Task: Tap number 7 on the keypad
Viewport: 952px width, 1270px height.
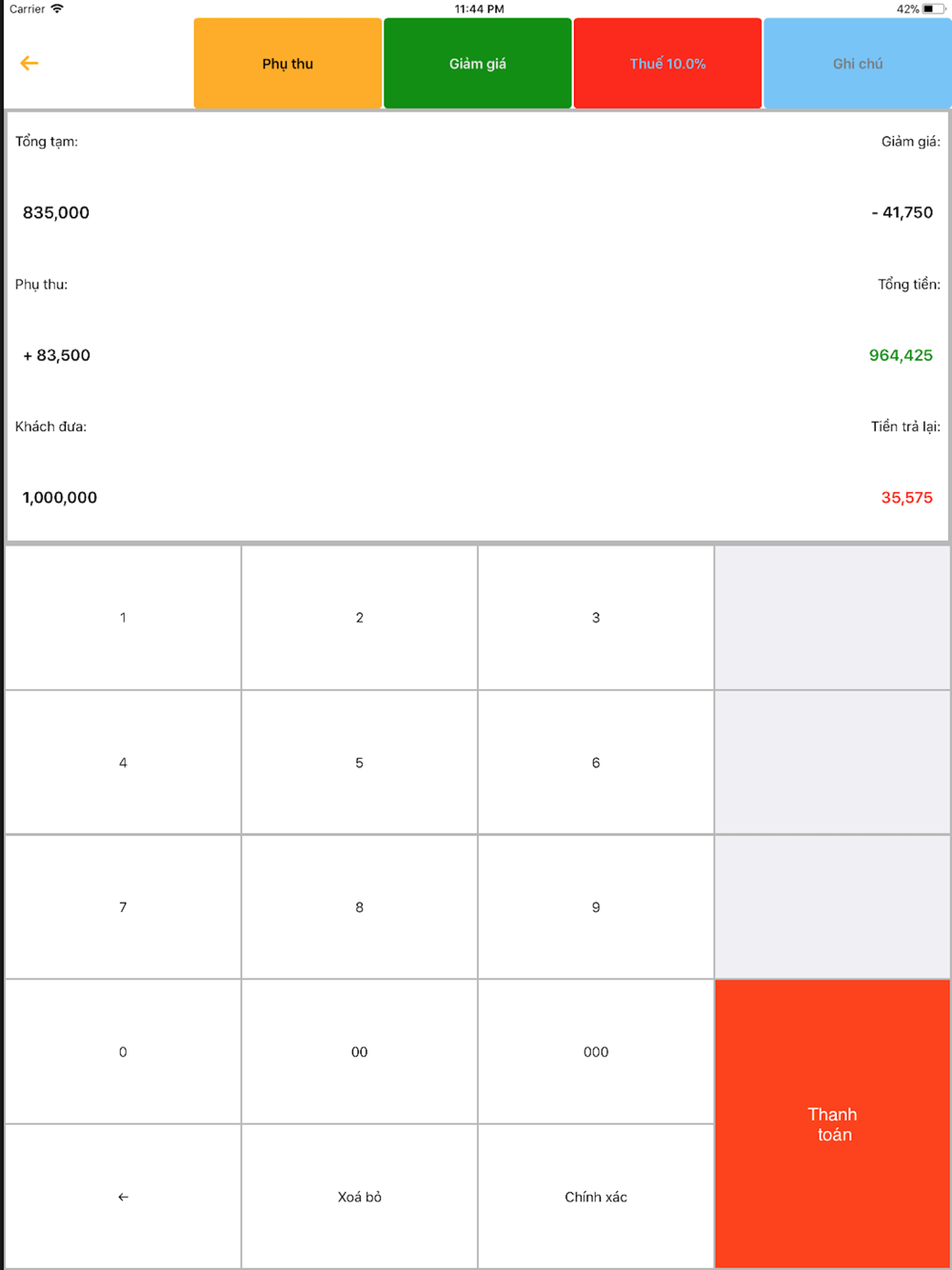Action: 123,907
